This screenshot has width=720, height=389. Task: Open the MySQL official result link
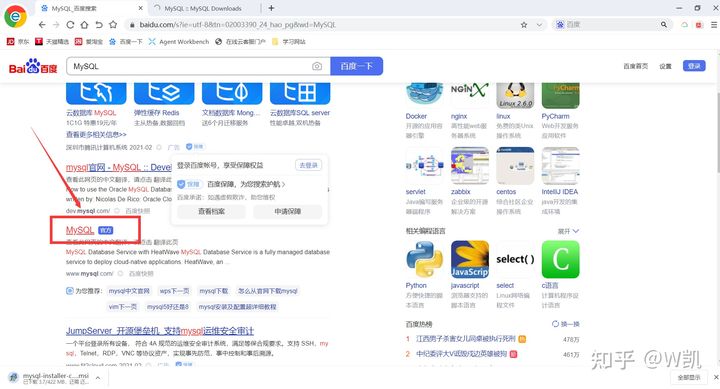click(x=80, y=230)
